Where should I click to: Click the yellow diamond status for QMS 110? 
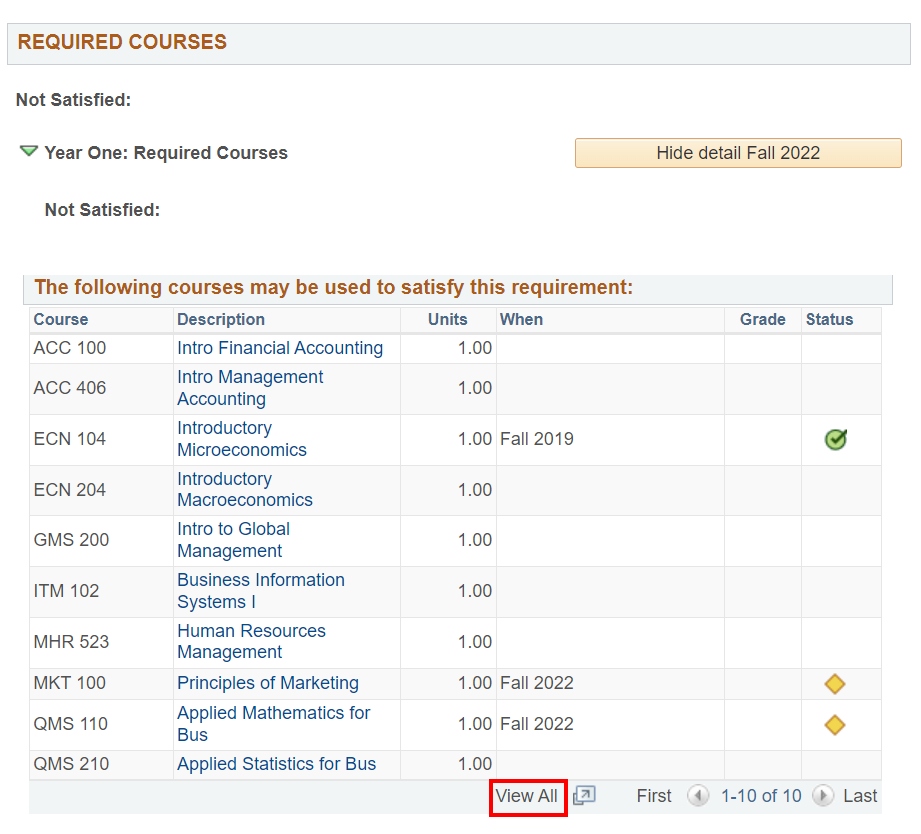(835, 724)
